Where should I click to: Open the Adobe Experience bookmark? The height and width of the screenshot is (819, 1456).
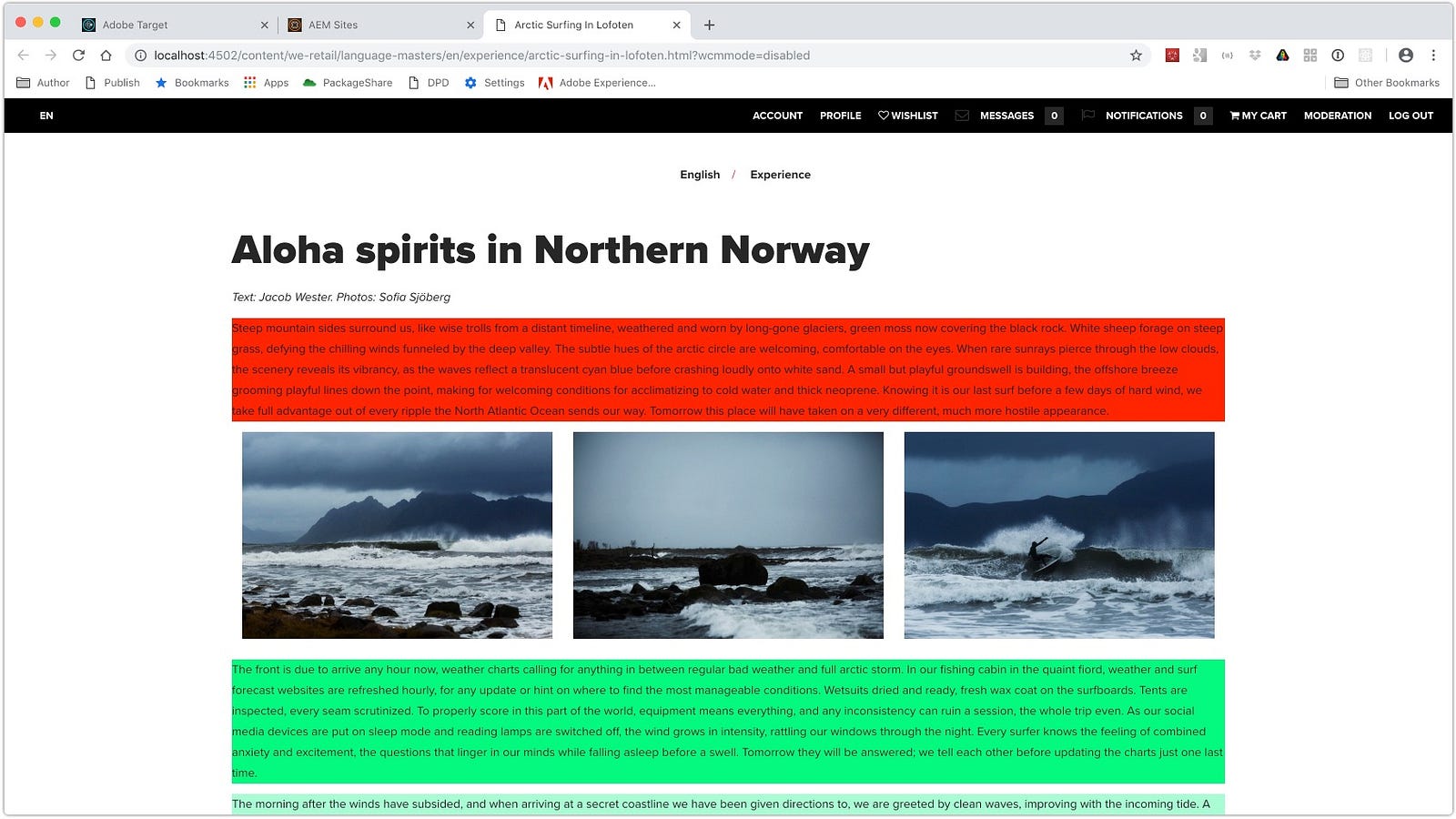coord(597,83)
